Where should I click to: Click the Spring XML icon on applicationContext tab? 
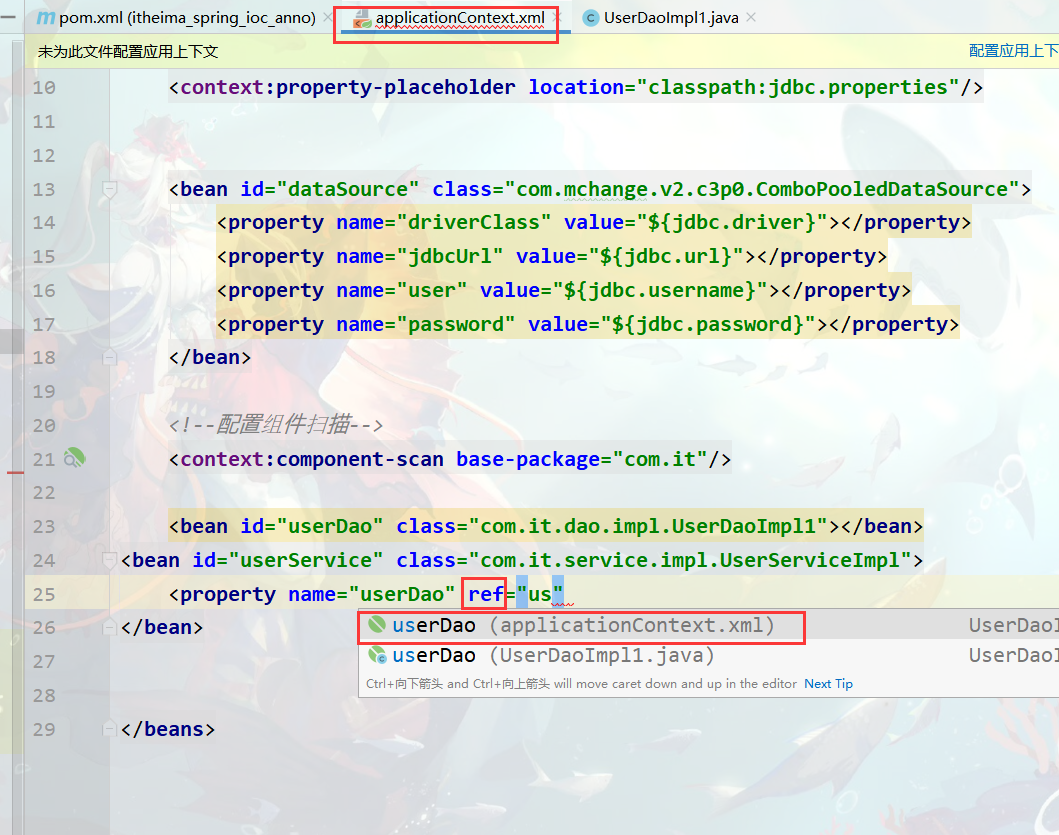tap(362, 18)
